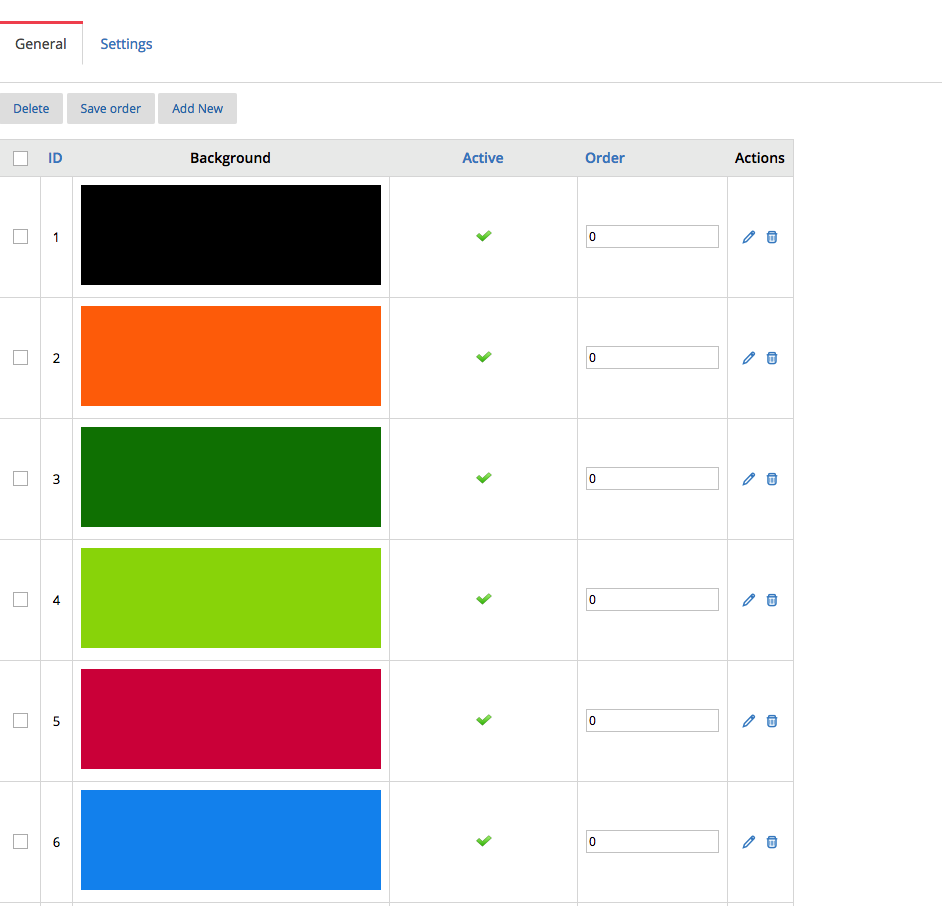Toggle active checkmark for row 6

(x=484, y=841)
